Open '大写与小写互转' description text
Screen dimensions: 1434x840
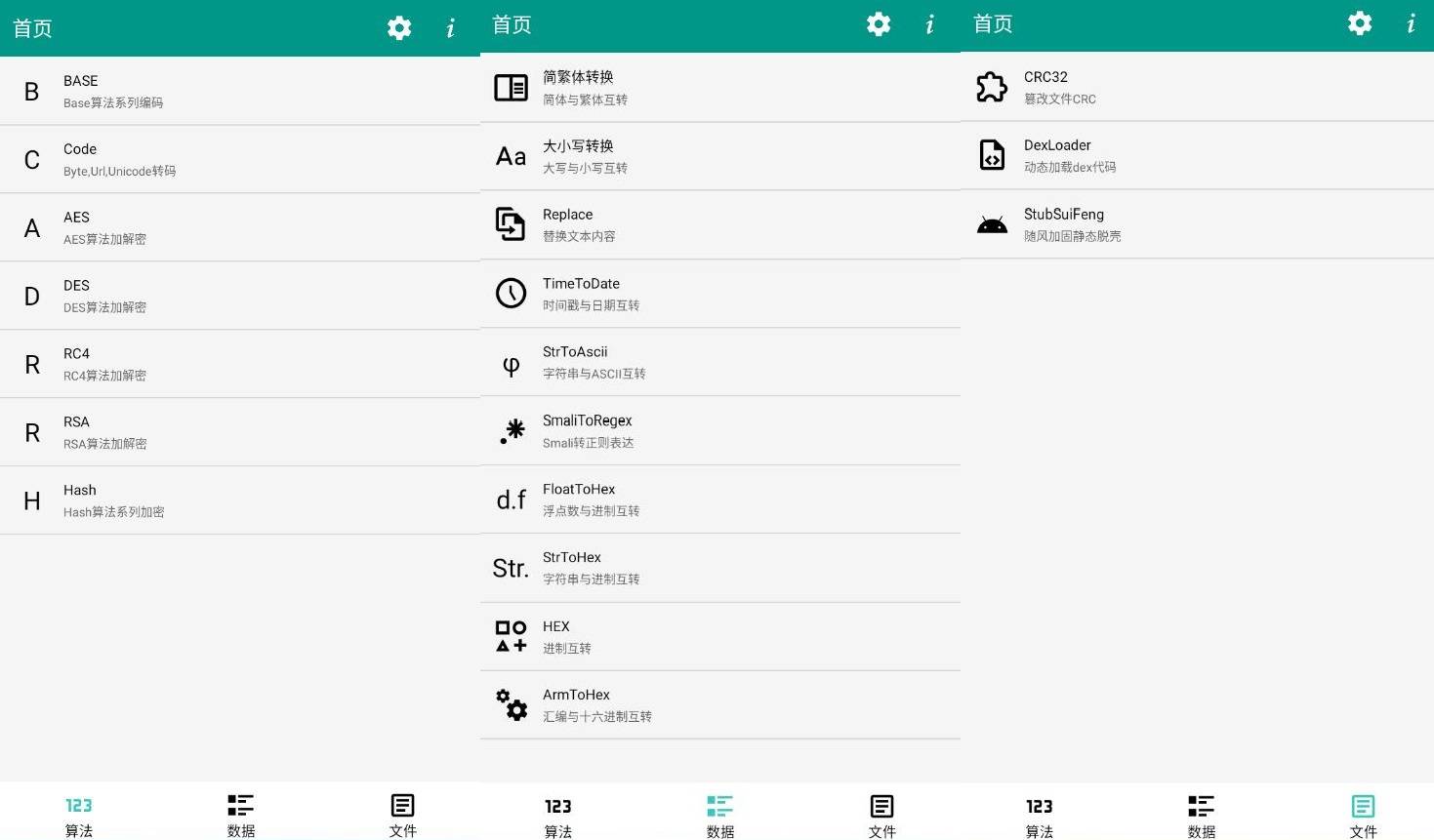(x=585, y=168)
